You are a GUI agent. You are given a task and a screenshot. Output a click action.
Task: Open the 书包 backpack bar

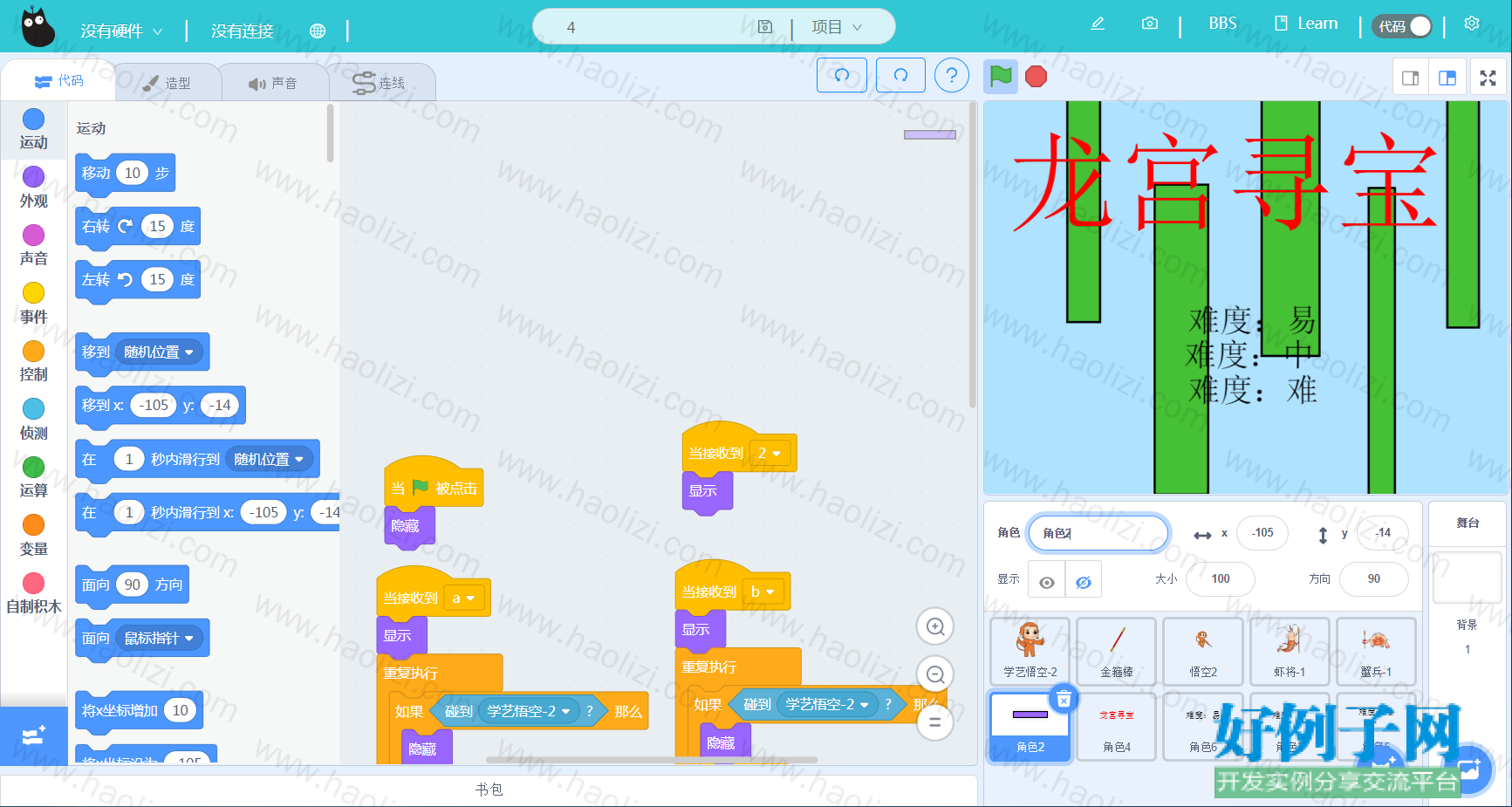489,790
